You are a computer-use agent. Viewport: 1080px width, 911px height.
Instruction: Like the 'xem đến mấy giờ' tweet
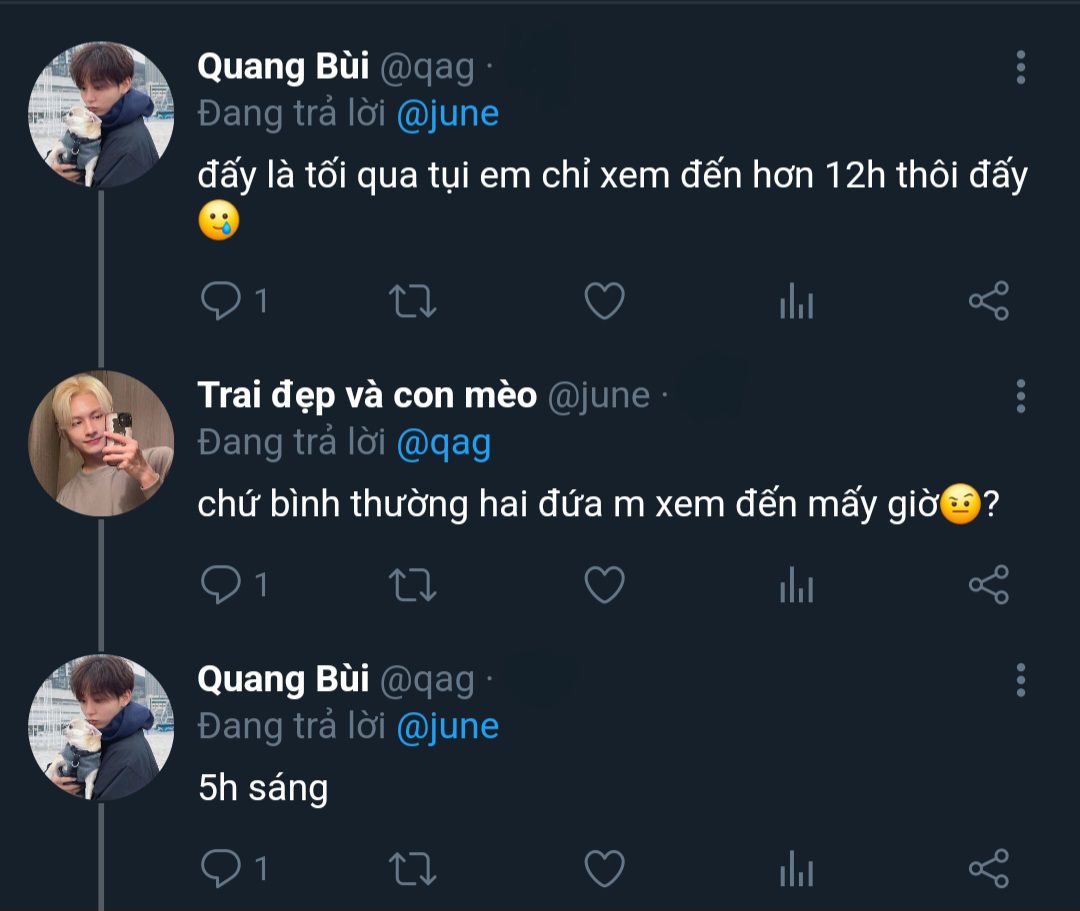(x=604, y=585)
